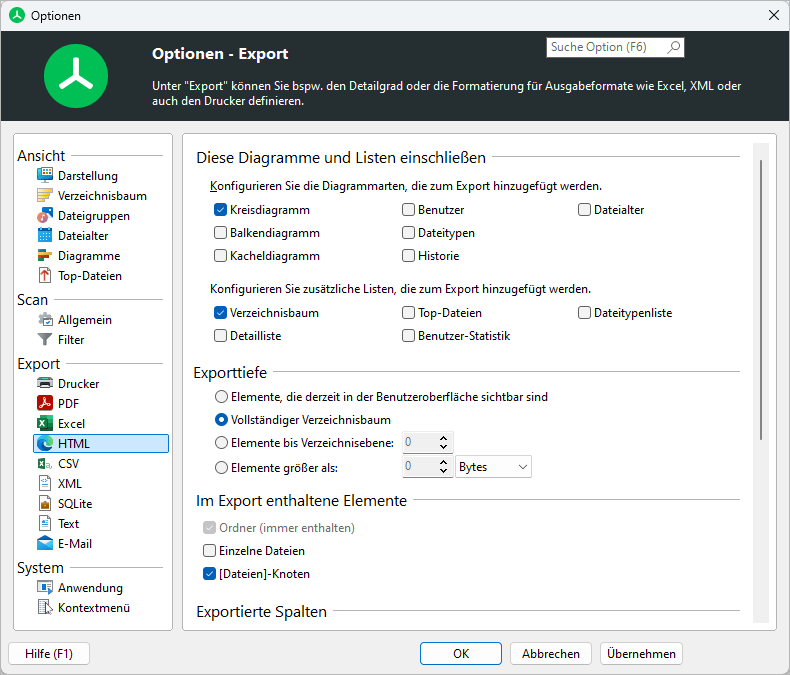The height and width of the screenshot is (675, 790).
Task: Enable the Balkendiagramm checkbox
Action: point(220,233)
